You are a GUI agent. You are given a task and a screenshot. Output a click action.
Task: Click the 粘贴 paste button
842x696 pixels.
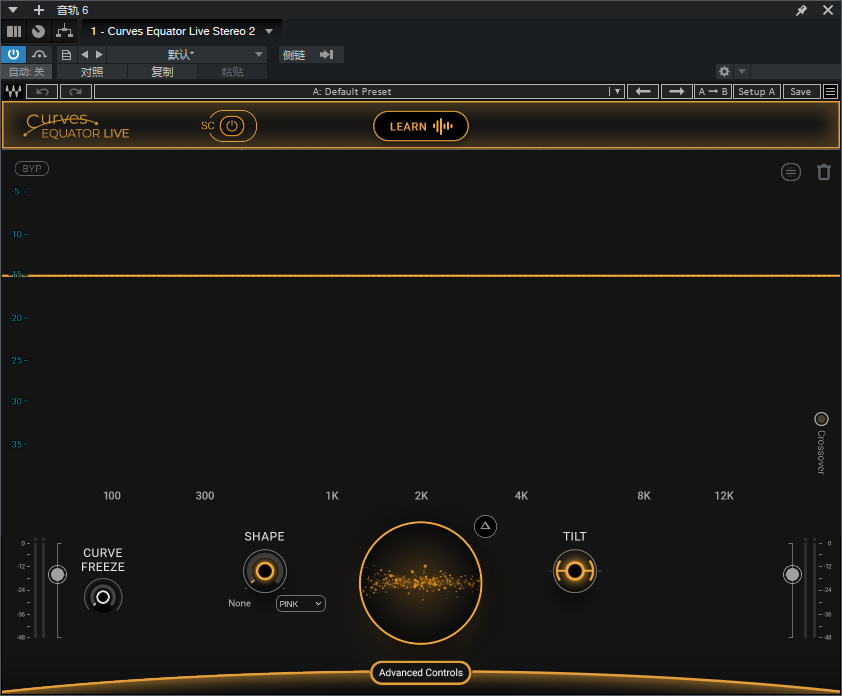pos(233,71)
